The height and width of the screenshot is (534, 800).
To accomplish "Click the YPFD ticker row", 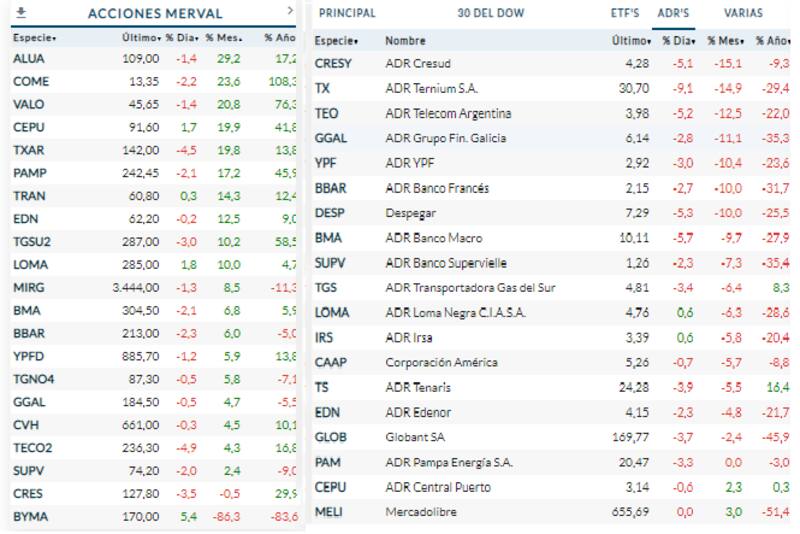I will tap(30, 357).
